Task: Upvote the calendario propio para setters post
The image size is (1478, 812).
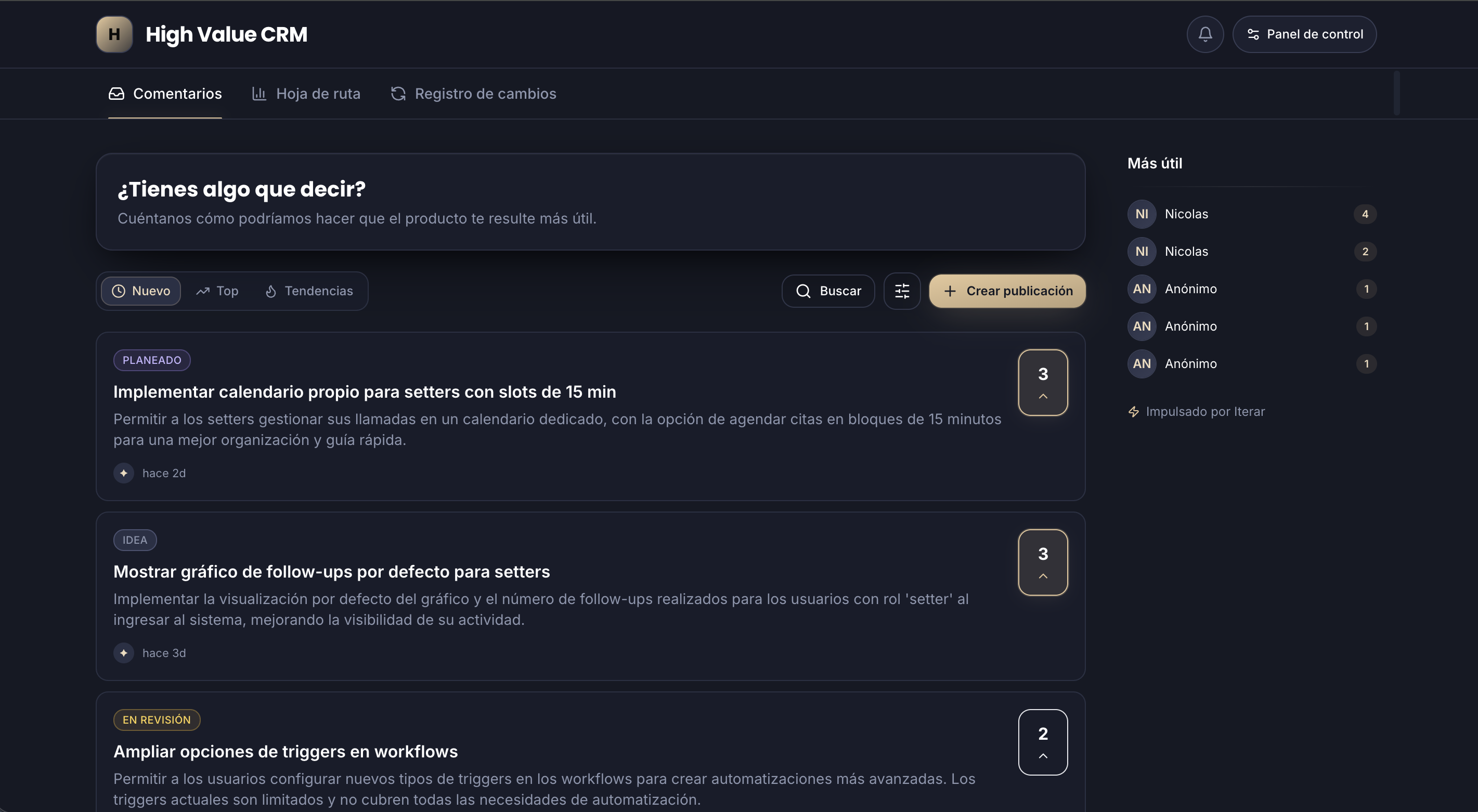Action: [1043, 383]
